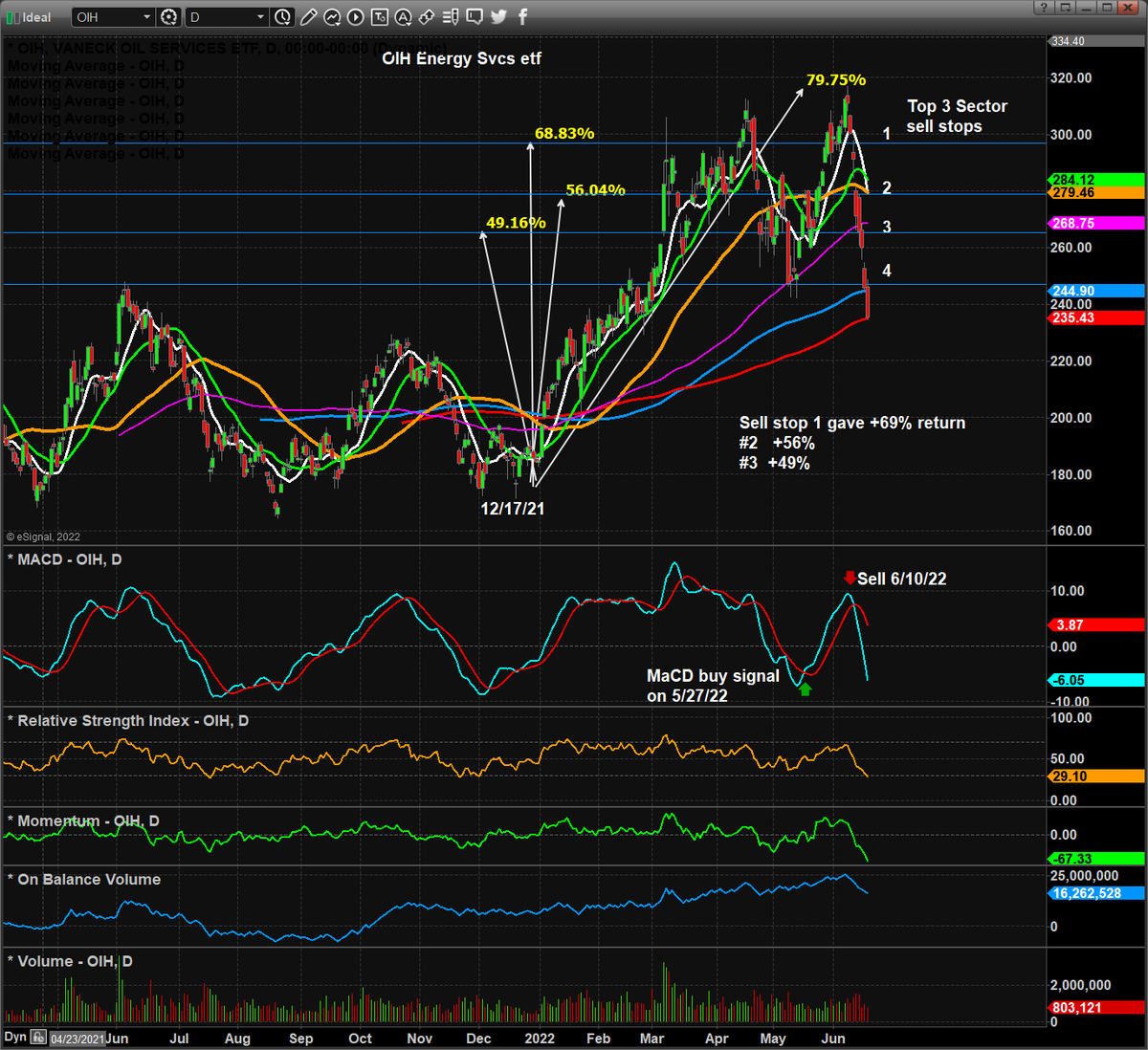Viewport: 1148px width, 1050px height.
Task: Click the Mar label on time axis
Action: (652, 1039)
